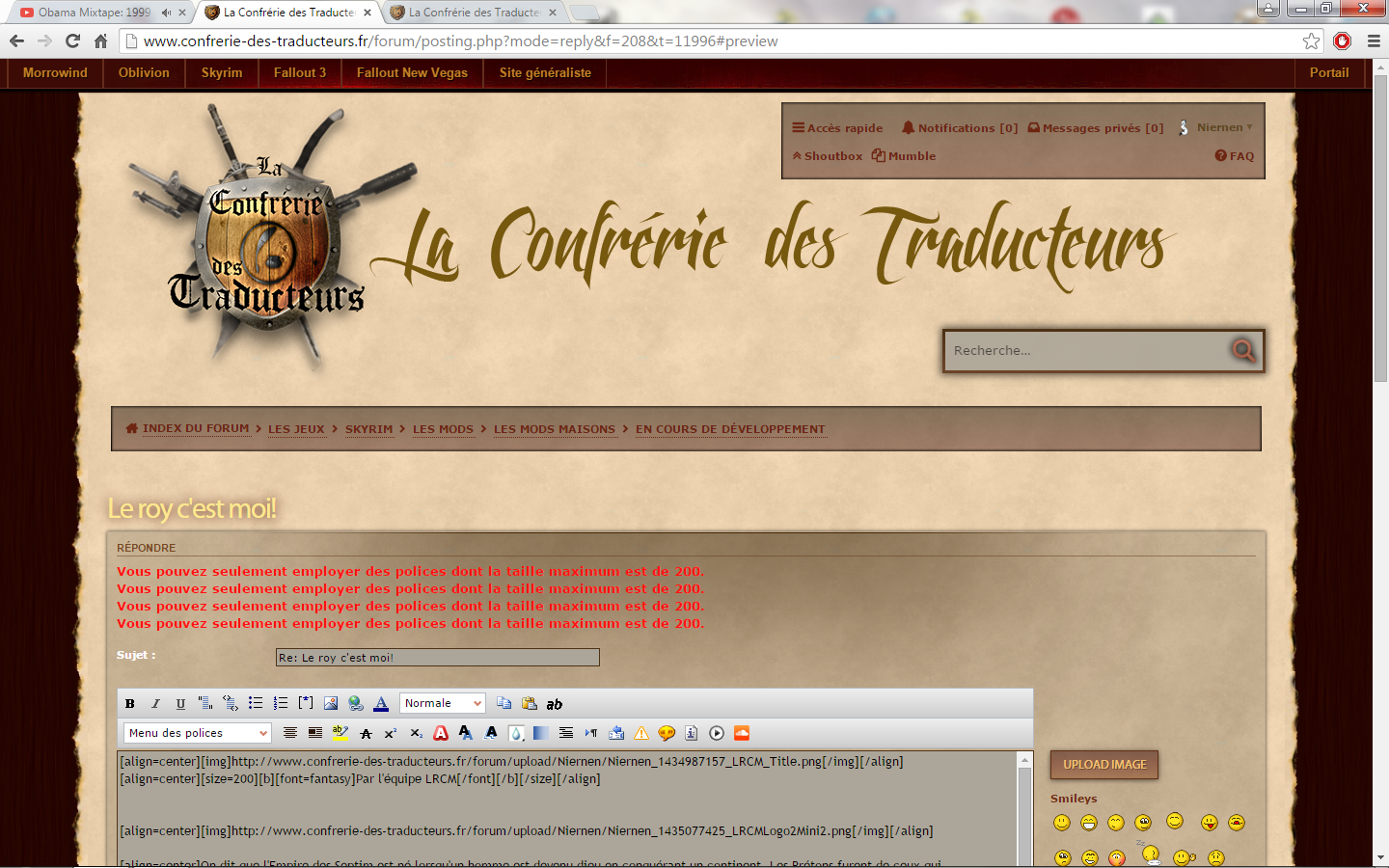This screenshot has height=868, width=1389.
Task: Apply highlight text formatting
Action: coord(340,733)
